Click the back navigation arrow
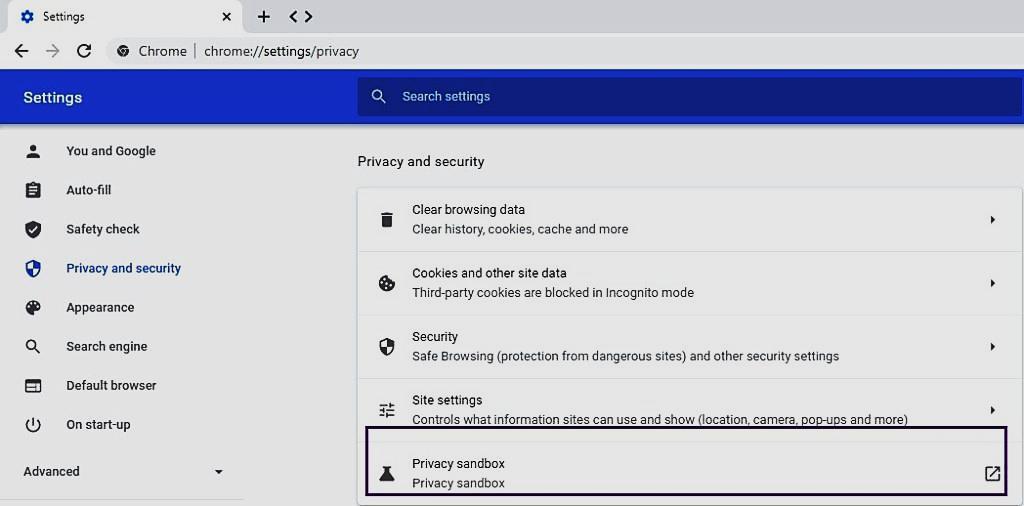Image resolution: width=1024 pixels, height=506 pixels. click(22, 51)
